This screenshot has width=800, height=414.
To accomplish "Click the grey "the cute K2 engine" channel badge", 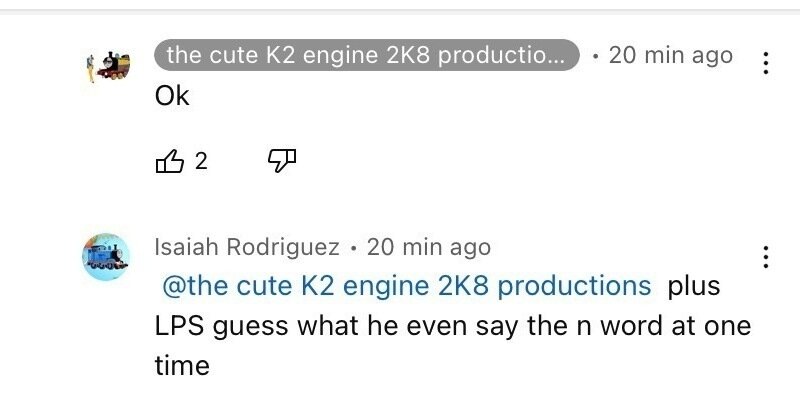I will (x=367, y=56).
